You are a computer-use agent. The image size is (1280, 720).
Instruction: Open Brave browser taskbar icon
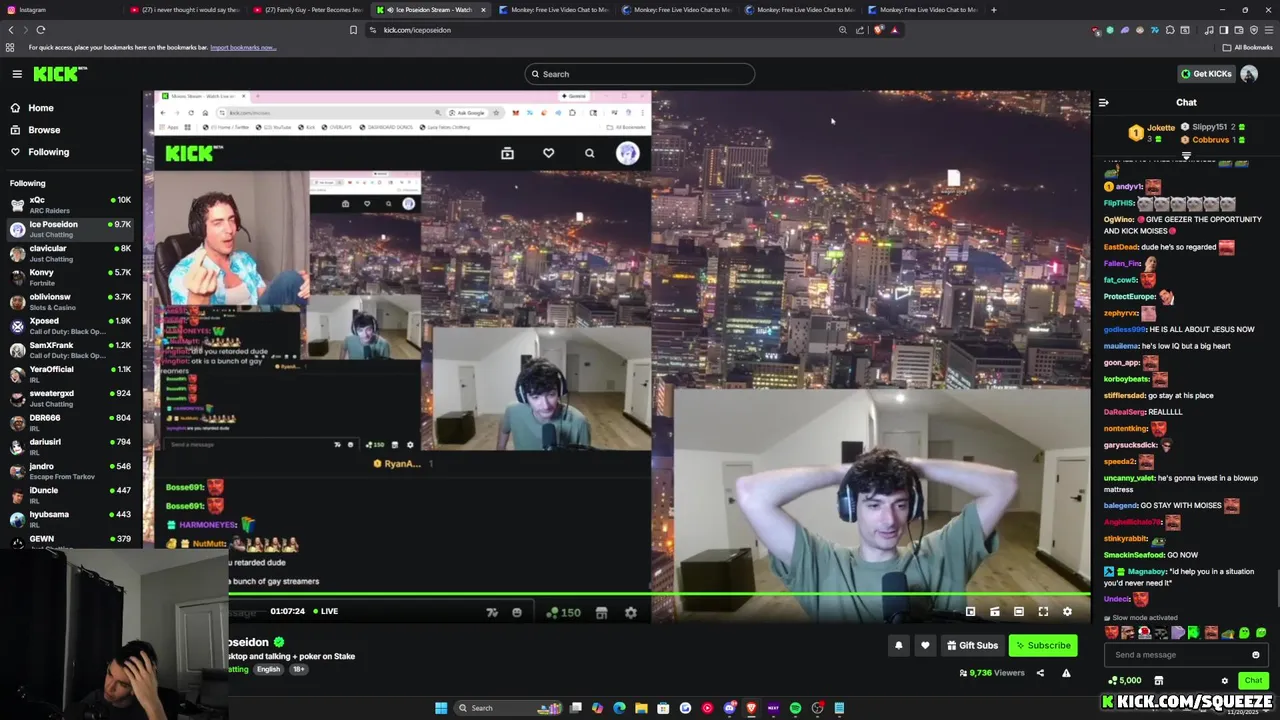751,708
